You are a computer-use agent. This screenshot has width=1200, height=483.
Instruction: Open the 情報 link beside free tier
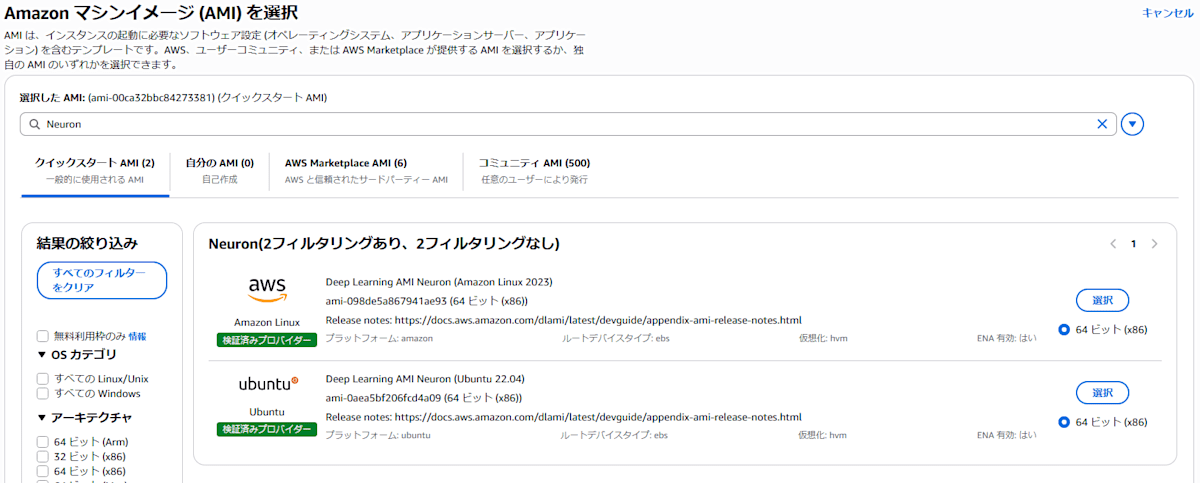pyautogui.click(x=137, y=336)
